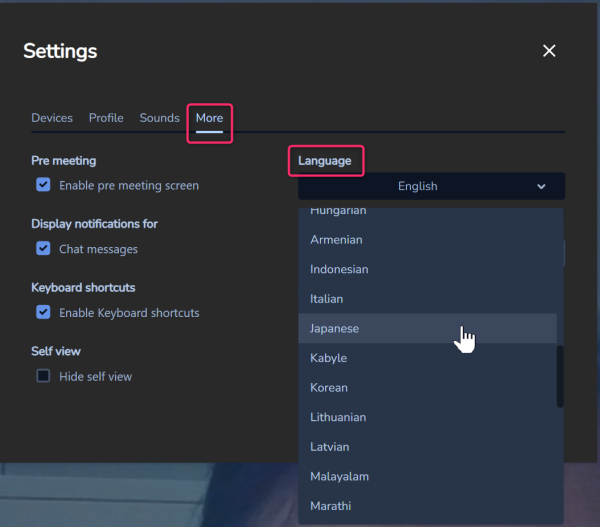Close the Settings dialog with X
This screenshot has width=600, height=527.
pyautogui.click(x=548, y=51)
